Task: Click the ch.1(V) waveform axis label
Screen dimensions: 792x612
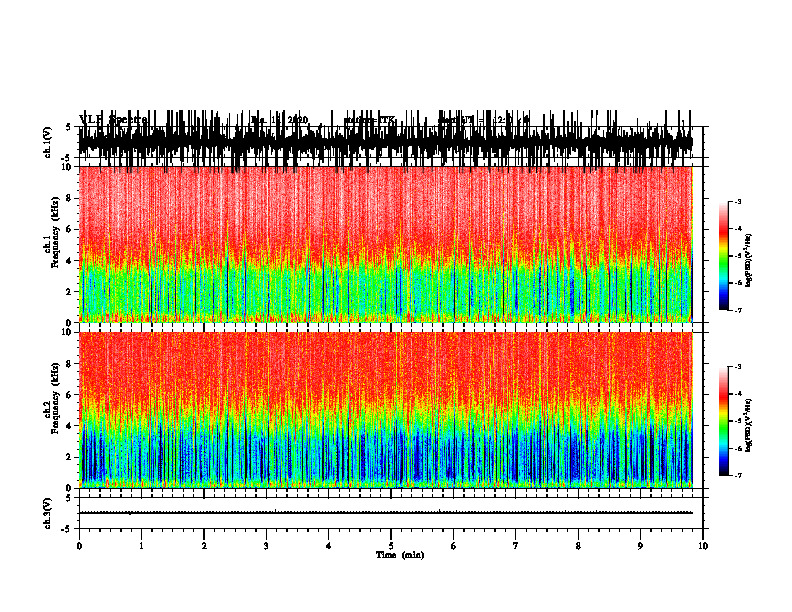Action: pos(48,144)
